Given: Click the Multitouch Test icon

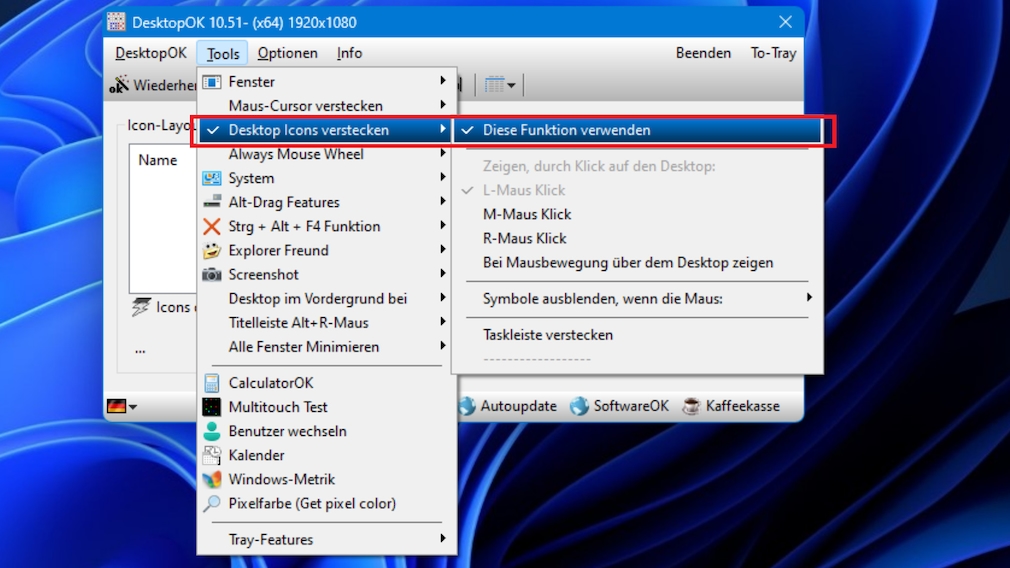Looking at the screenshot, I should (211, 407).
